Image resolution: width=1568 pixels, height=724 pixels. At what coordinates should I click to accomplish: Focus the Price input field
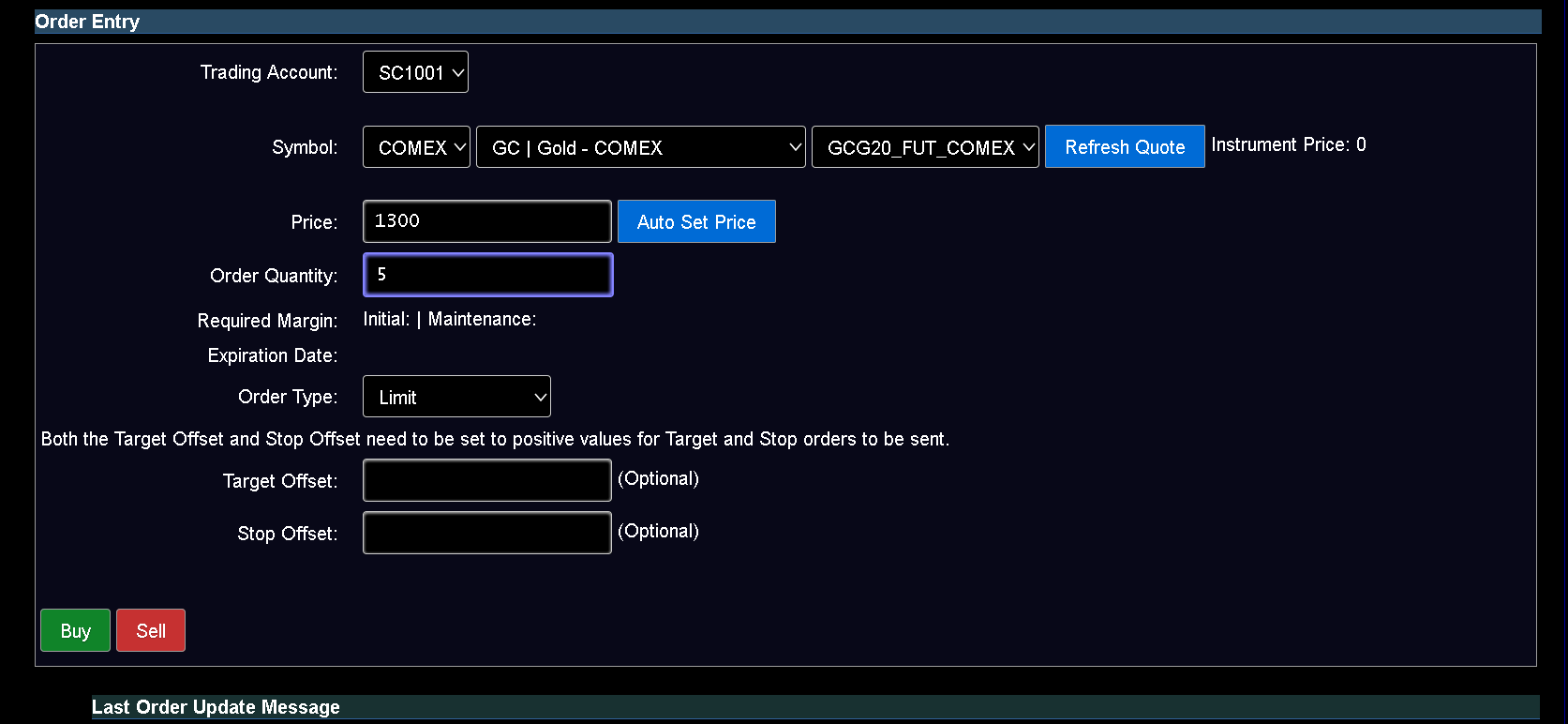coord(487,221)
